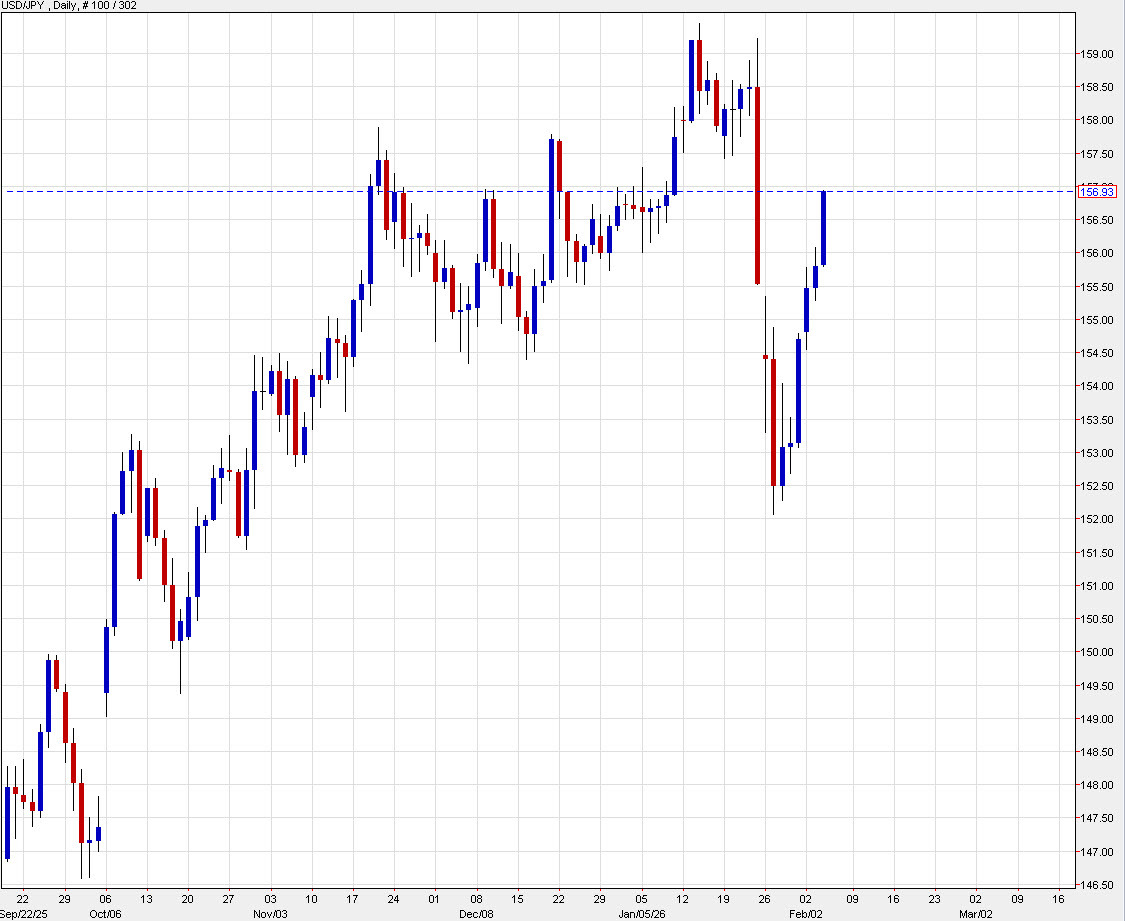1125x921 pixels.
Task: Select the Mar/02 date label
Action: [977, 913]
